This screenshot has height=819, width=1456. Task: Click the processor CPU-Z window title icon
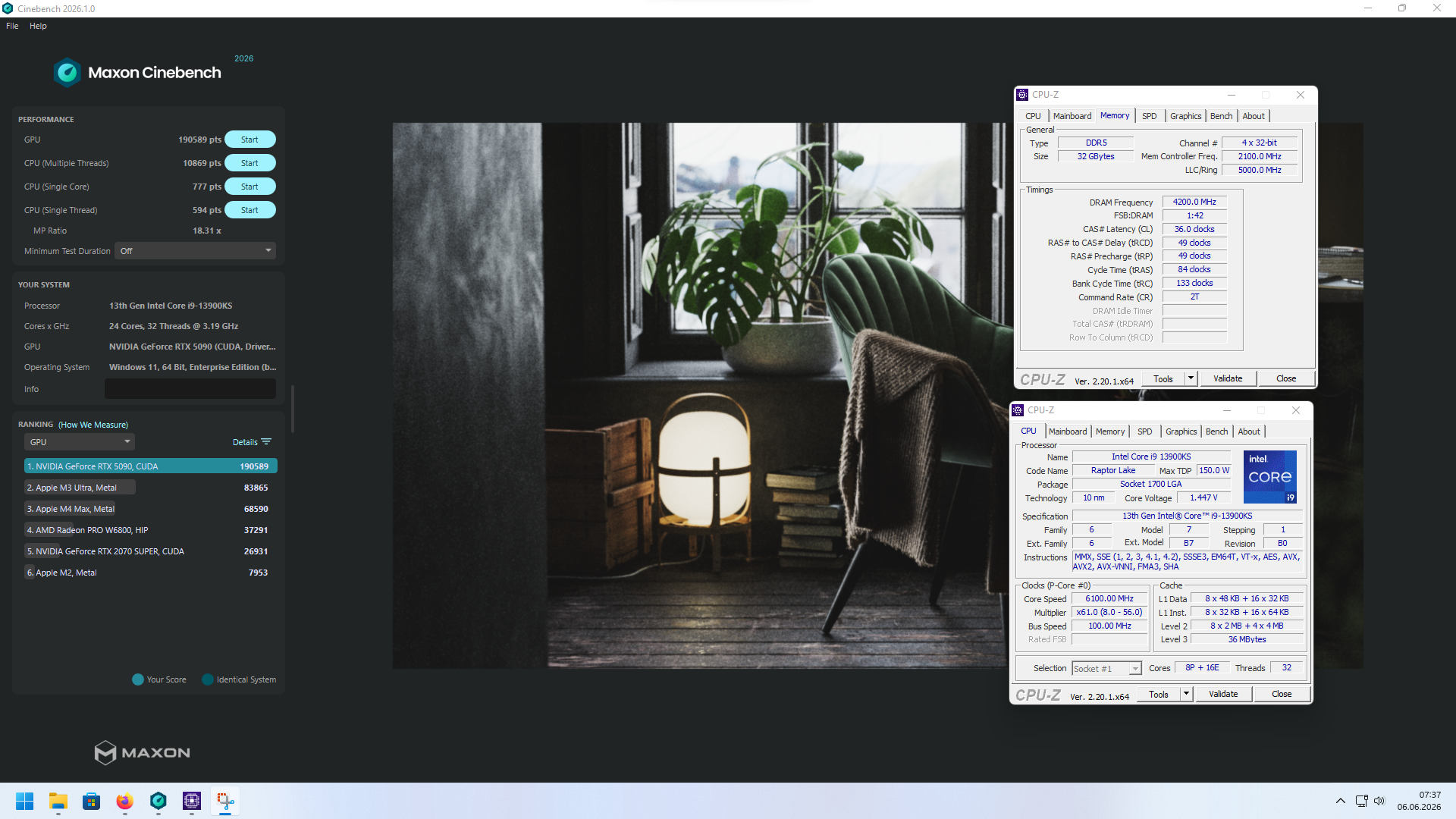(1018, 410)
